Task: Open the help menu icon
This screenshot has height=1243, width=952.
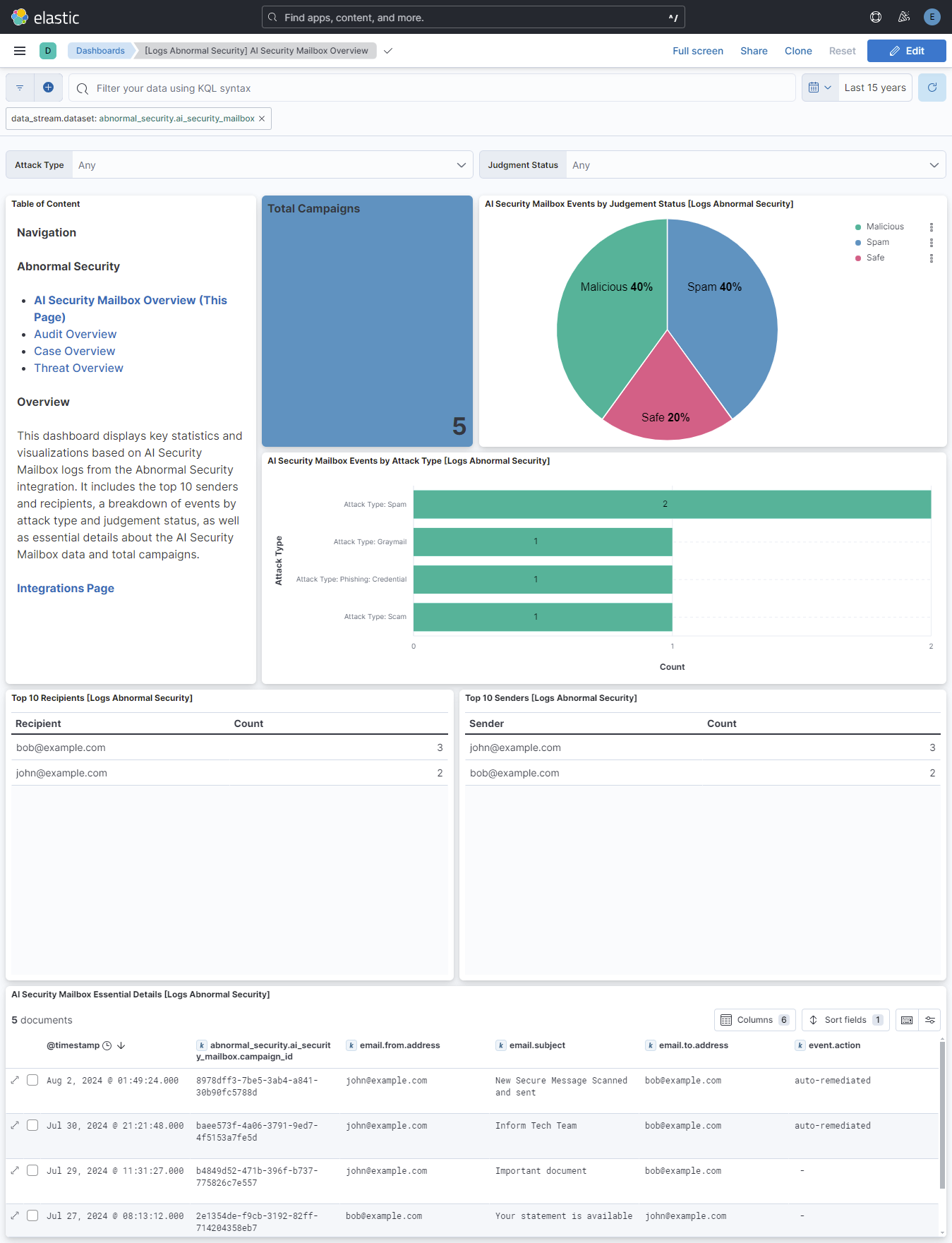Action: (876, 17)
